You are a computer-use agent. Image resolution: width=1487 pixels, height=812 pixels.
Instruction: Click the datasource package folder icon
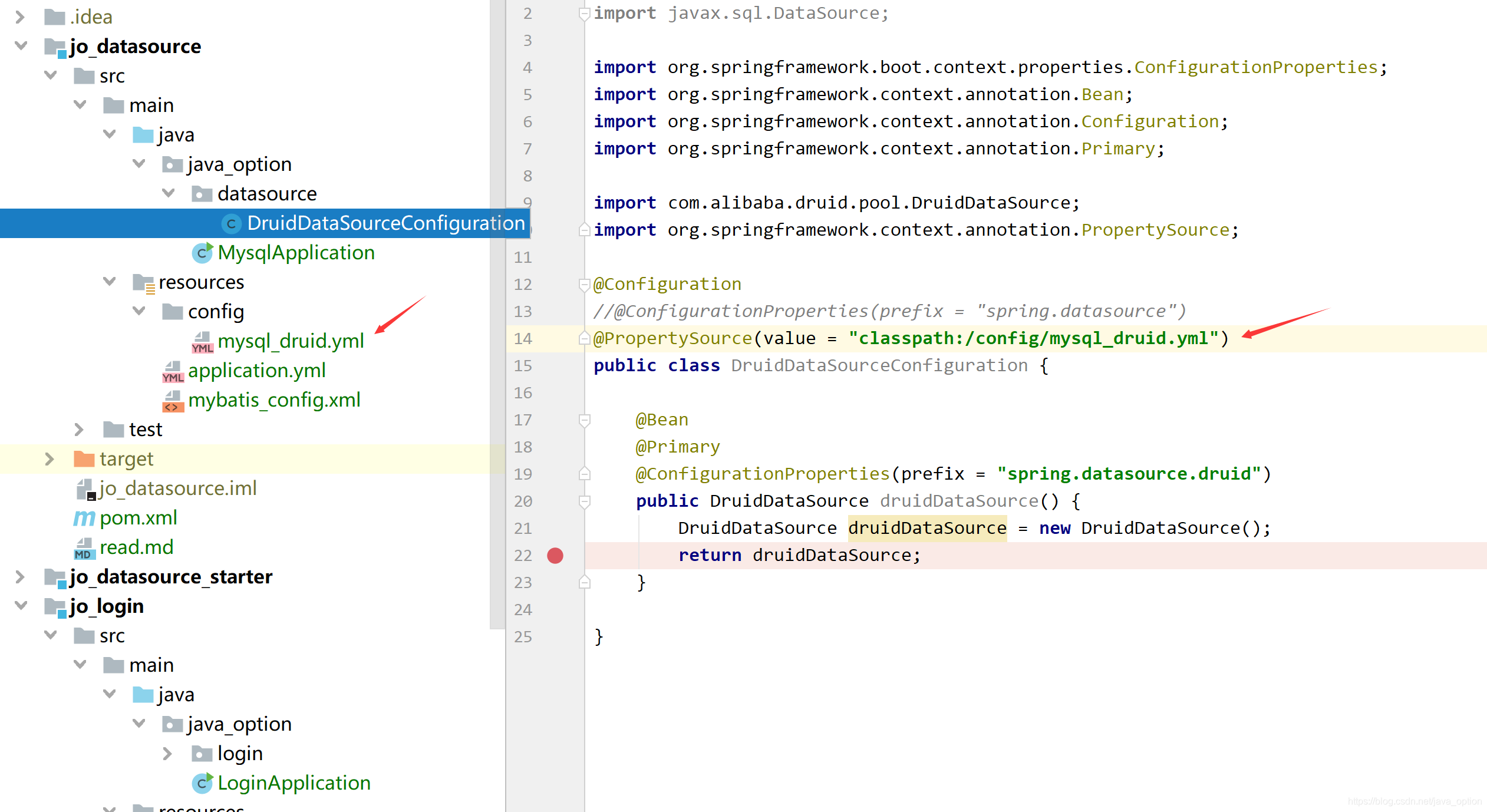[x=202, y=194]
